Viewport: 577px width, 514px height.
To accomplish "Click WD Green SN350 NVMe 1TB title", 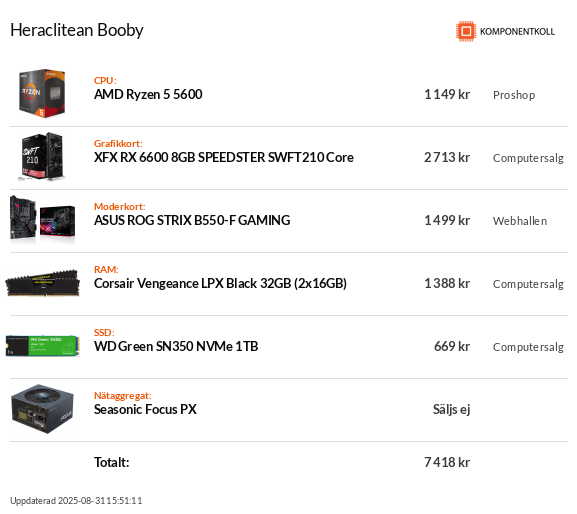I will coord(176,346).
